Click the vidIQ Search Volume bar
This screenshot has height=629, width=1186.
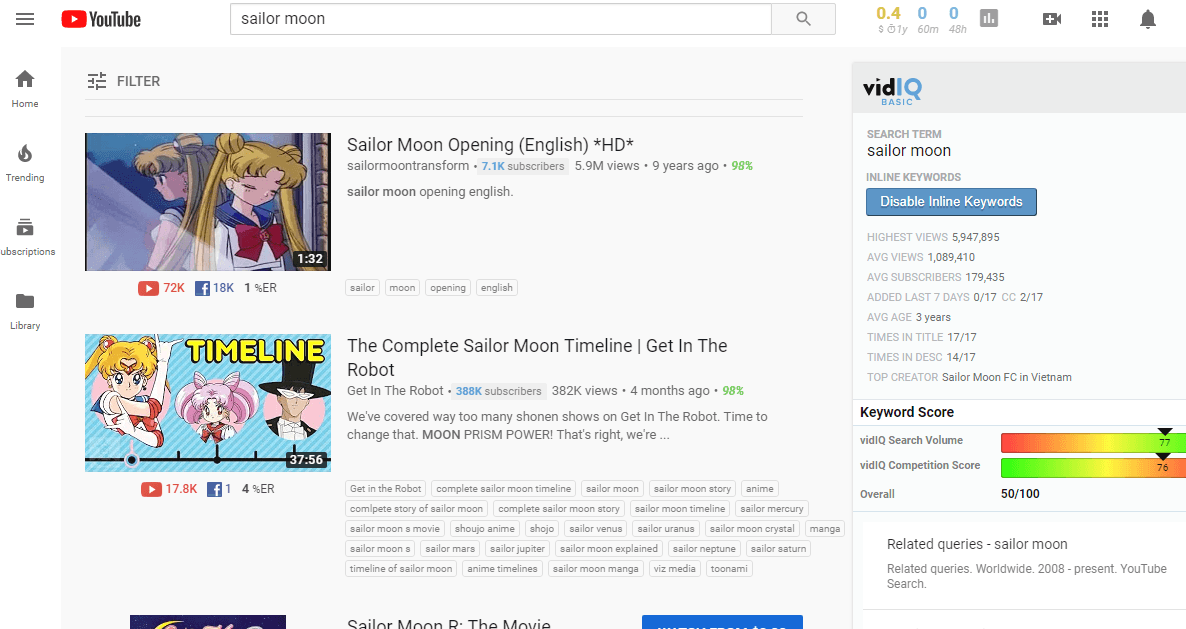(x=1093, y=442)
